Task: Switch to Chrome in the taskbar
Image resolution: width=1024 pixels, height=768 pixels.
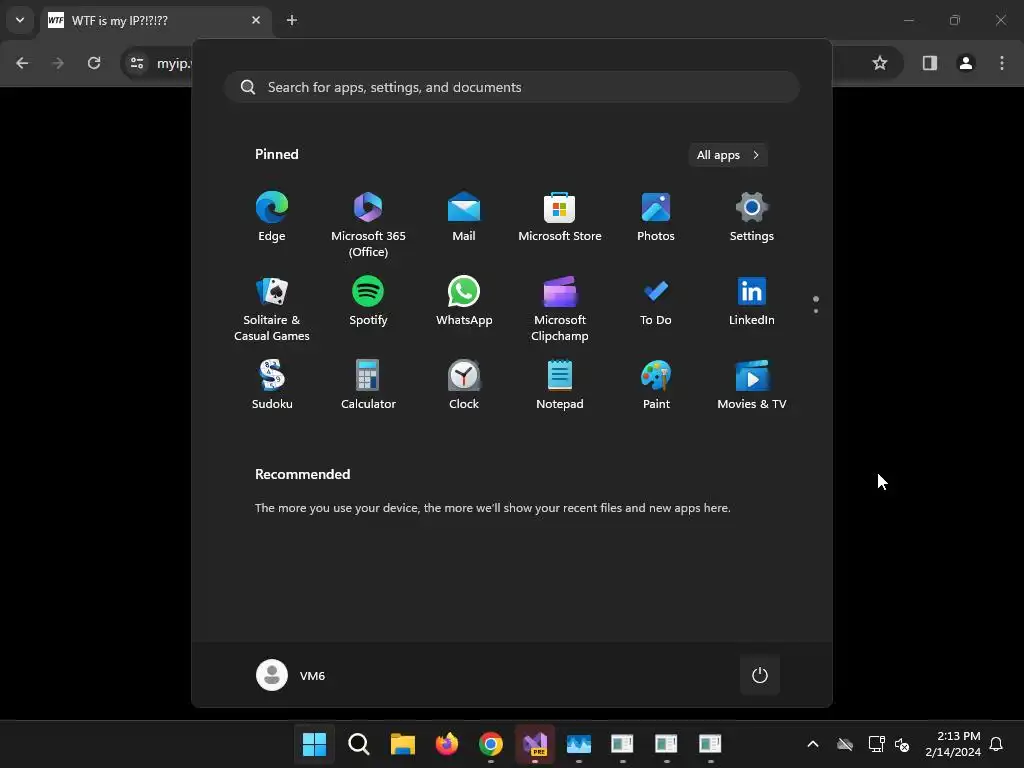Action: pyautogui.click(x=490, y=744)
